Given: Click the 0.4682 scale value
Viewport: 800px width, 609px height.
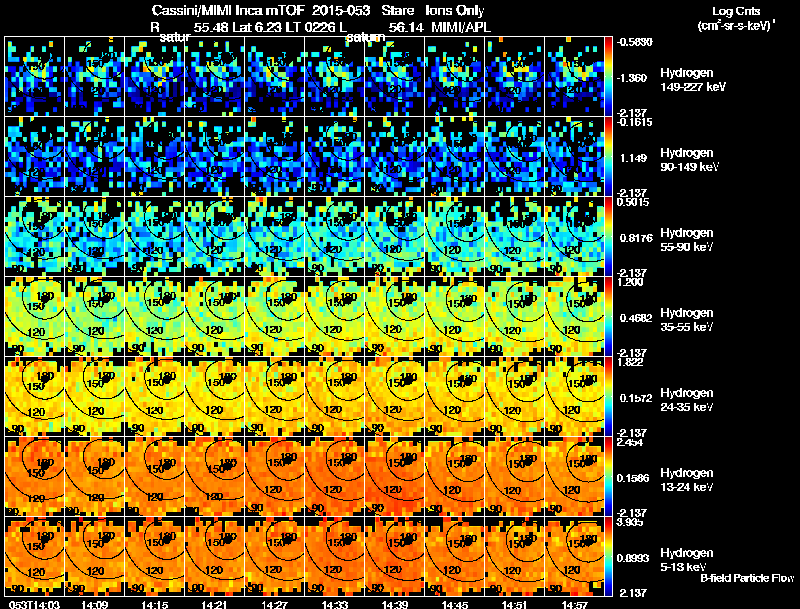Looking at the screenshot, I should [636, 318].
